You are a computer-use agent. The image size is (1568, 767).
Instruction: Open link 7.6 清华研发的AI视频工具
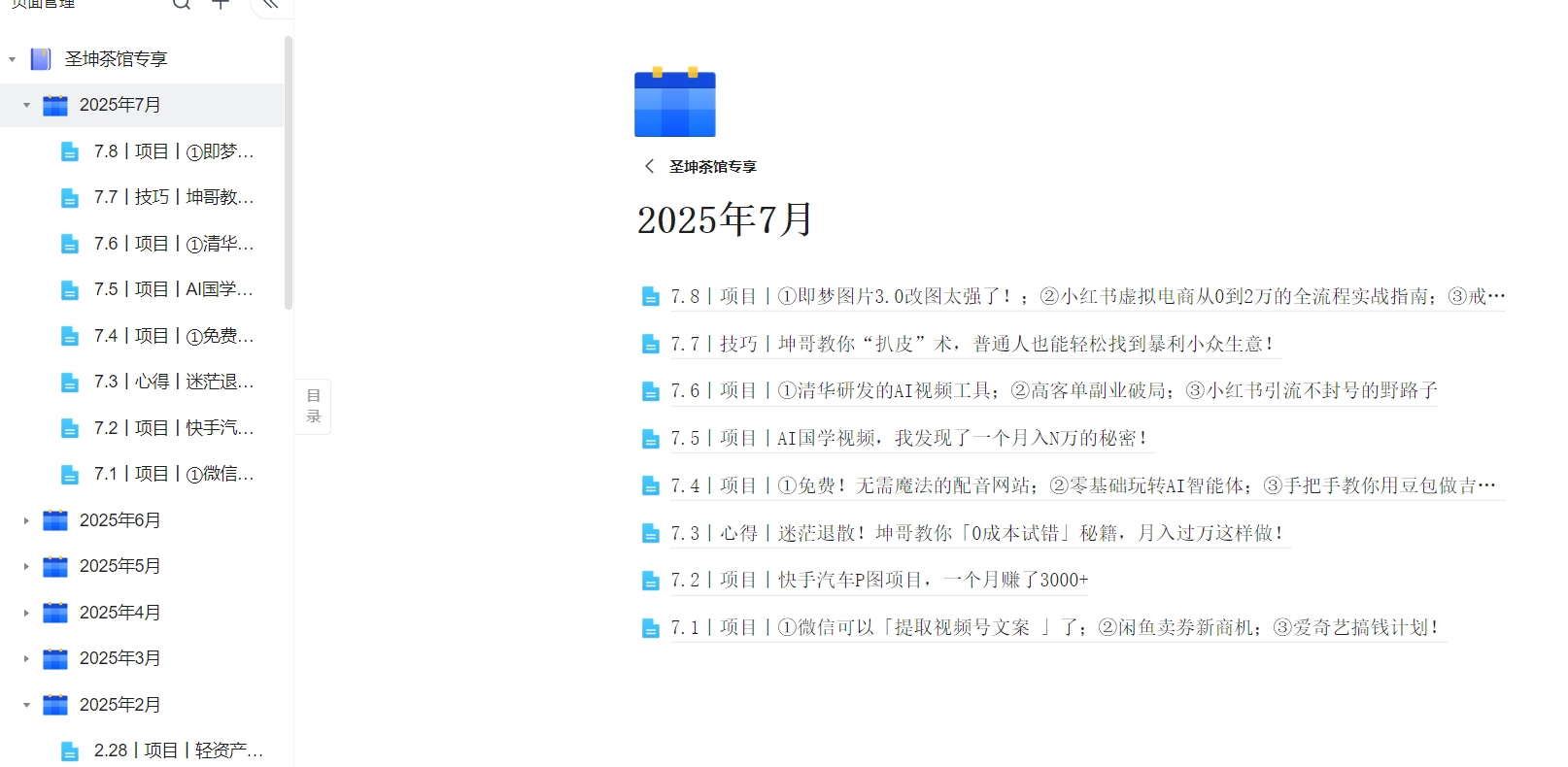point(1054,390)
